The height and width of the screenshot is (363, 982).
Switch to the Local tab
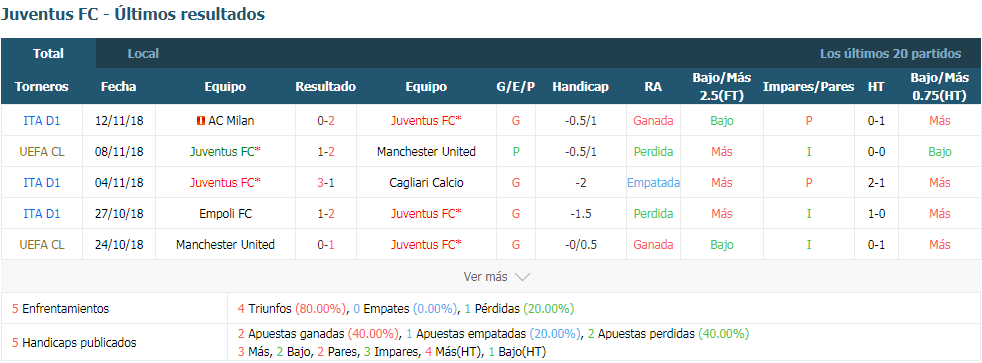pos(143,54)
